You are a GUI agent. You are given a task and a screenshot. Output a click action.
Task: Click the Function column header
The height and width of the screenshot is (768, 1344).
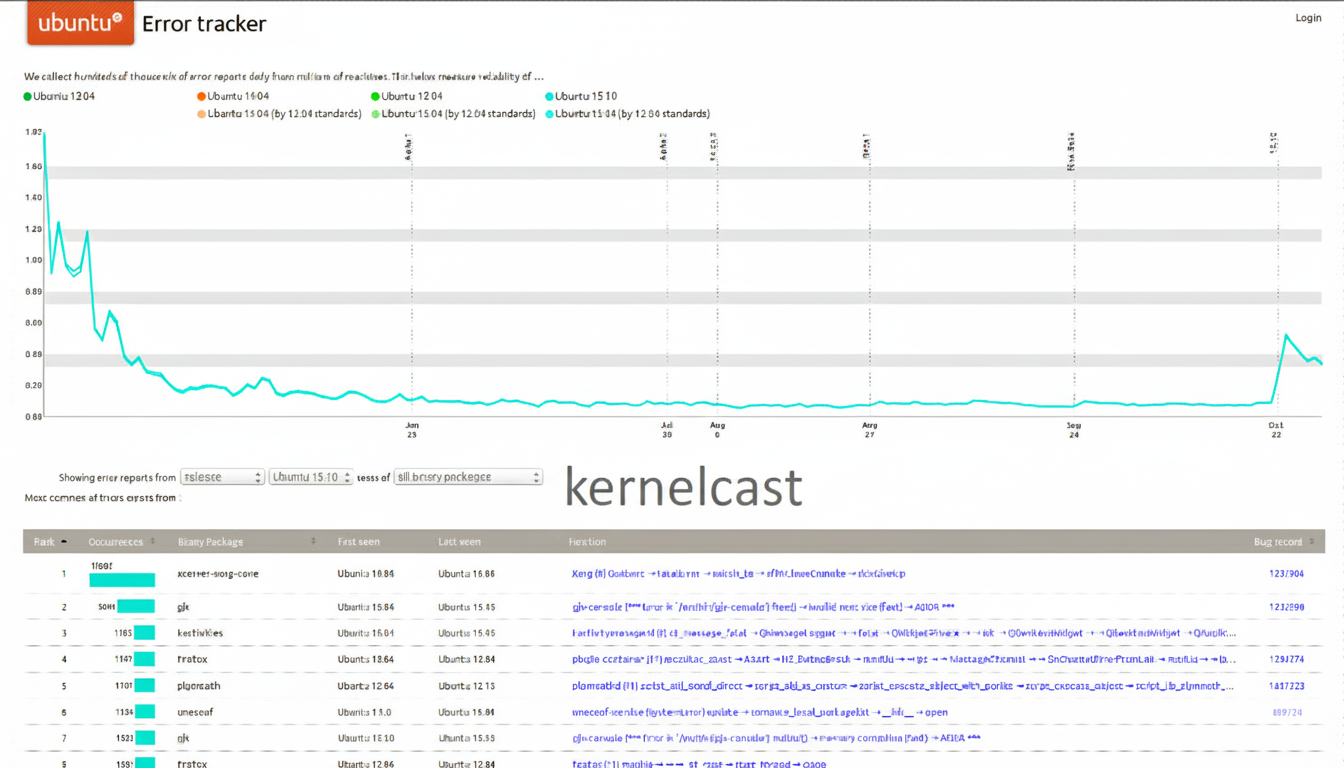pyautogui.click(x=587, y=542)
